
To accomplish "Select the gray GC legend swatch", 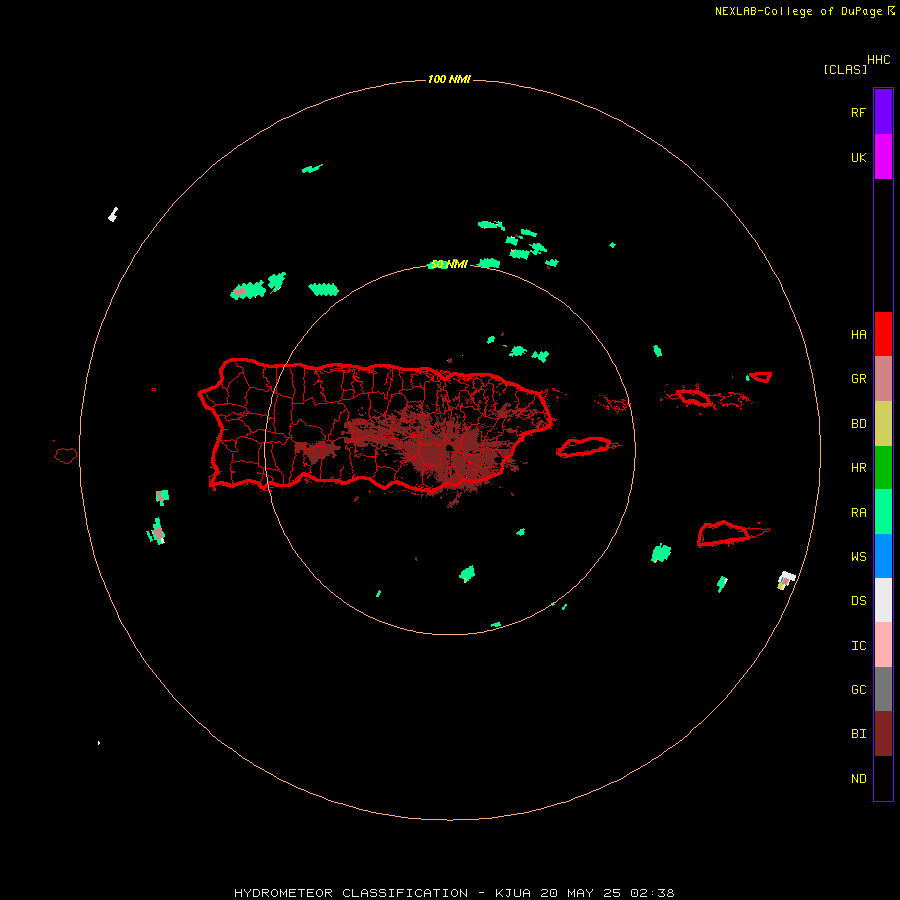I will click(883, 689).
